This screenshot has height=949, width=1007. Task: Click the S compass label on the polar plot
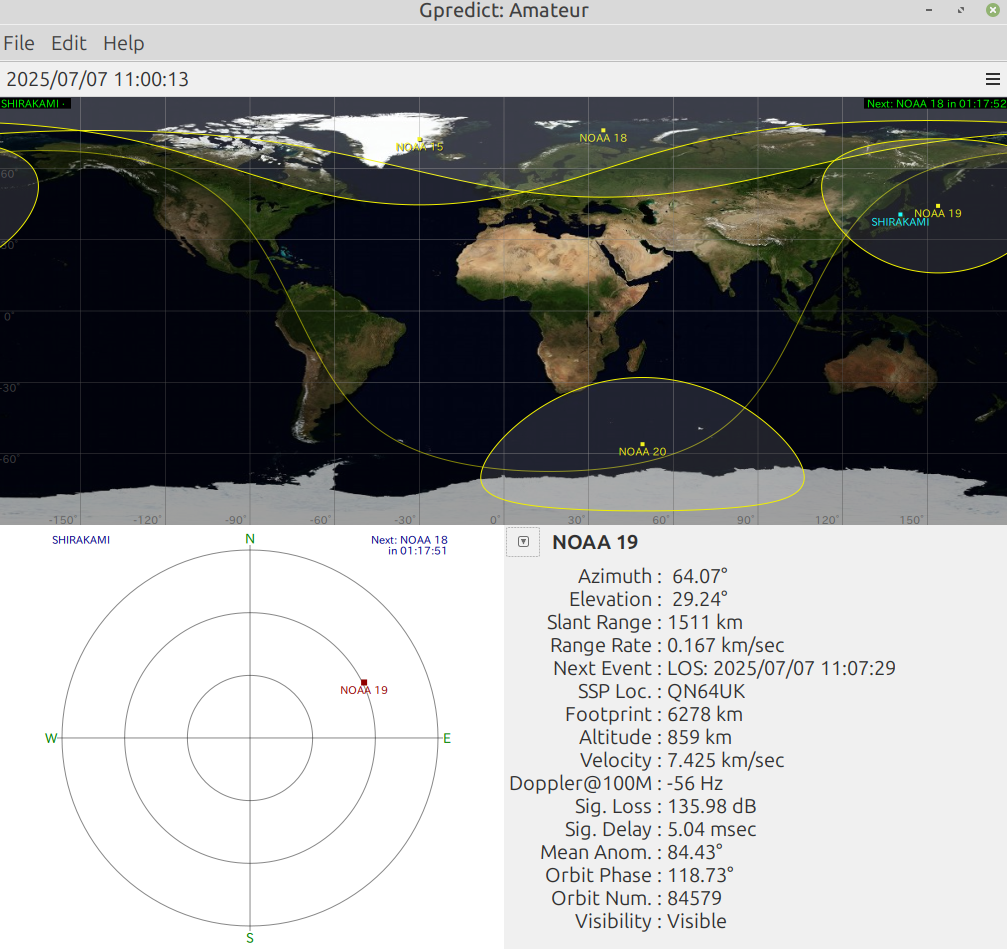(250, 938)
